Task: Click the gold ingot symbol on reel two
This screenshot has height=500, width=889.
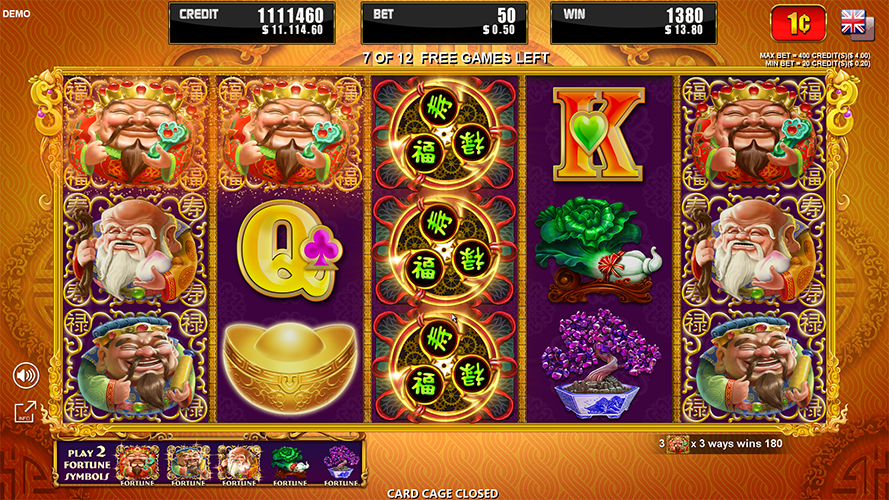Action: (x=290, y=366)
